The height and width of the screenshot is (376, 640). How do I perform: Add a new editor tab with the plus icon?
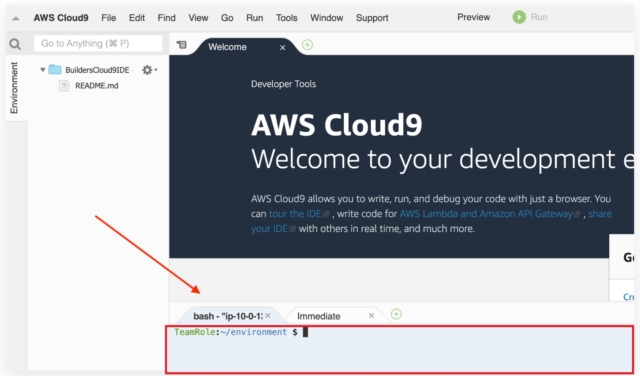(x=307, y=45)
